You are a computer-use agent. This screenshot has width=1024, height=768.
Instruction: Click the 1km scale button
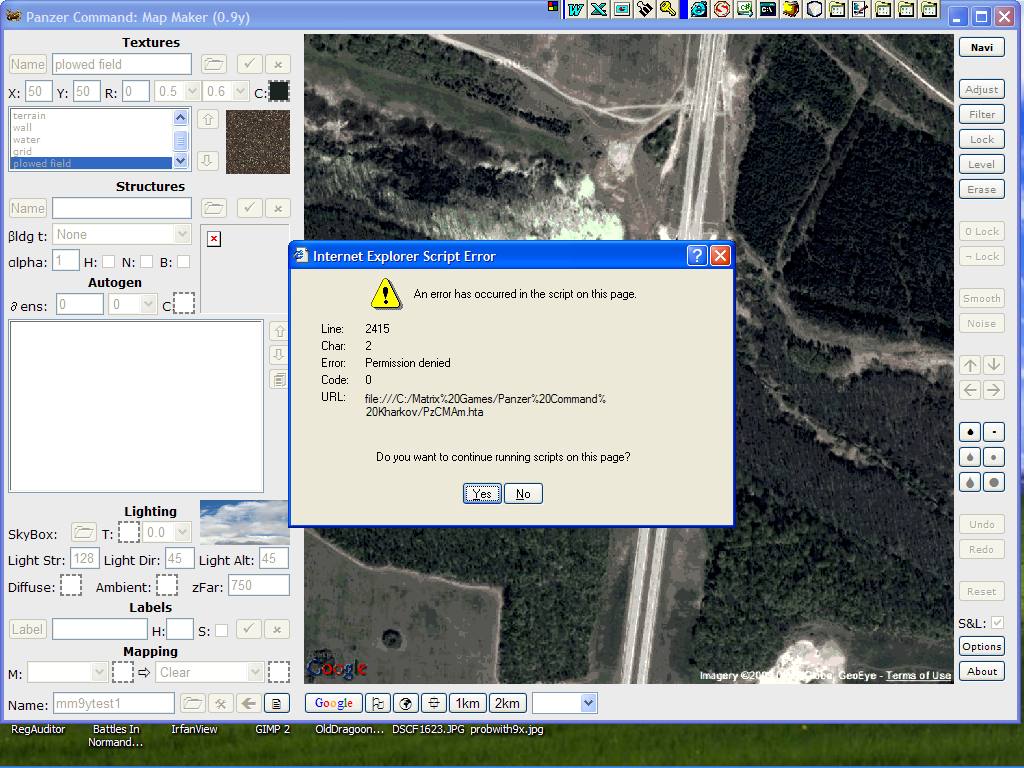[x=468, y=703]
